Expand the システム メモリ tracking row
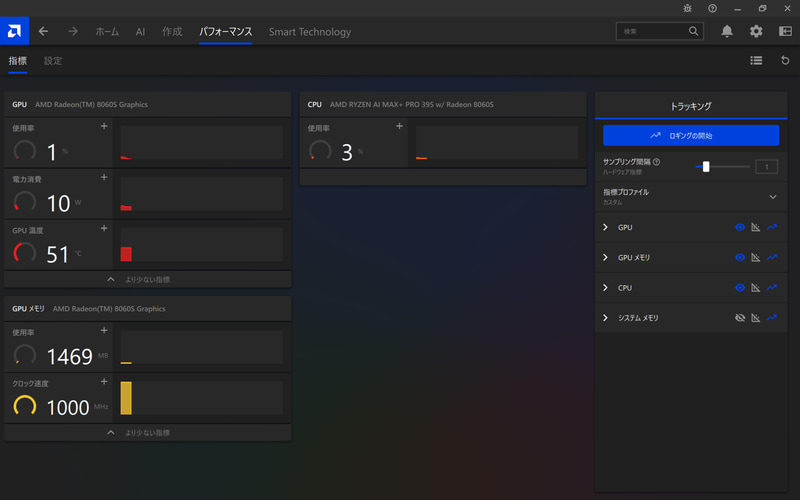Screen dimensions: 800x500 coord(606,318)
